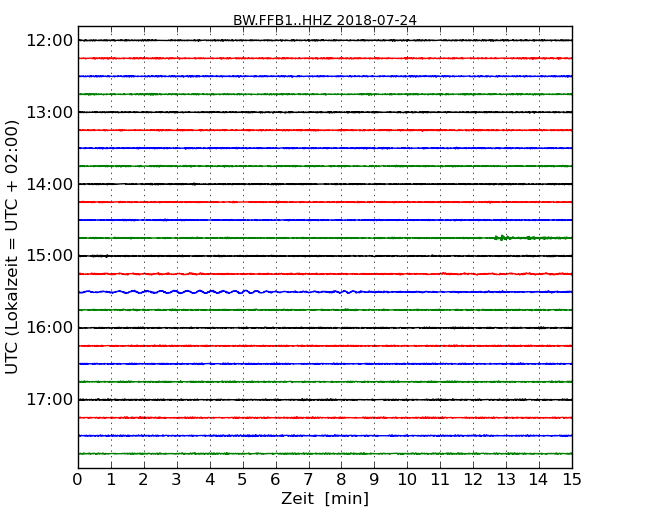
Task: Click the x-axis tick label 6
Action: coord(276,480)
